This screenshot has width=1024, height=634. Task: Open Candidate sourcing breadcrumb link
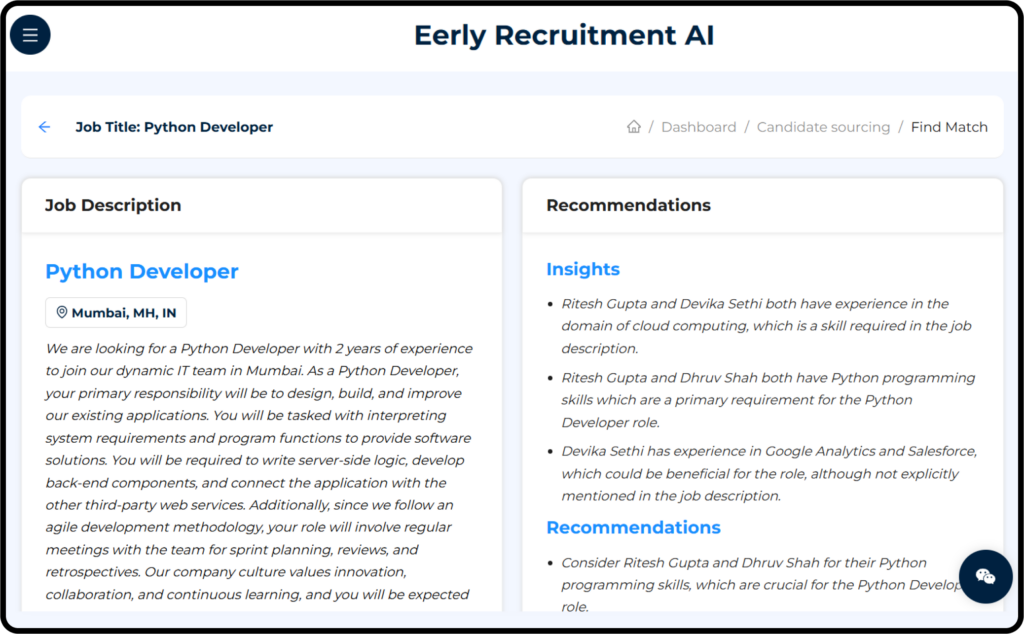823,127
